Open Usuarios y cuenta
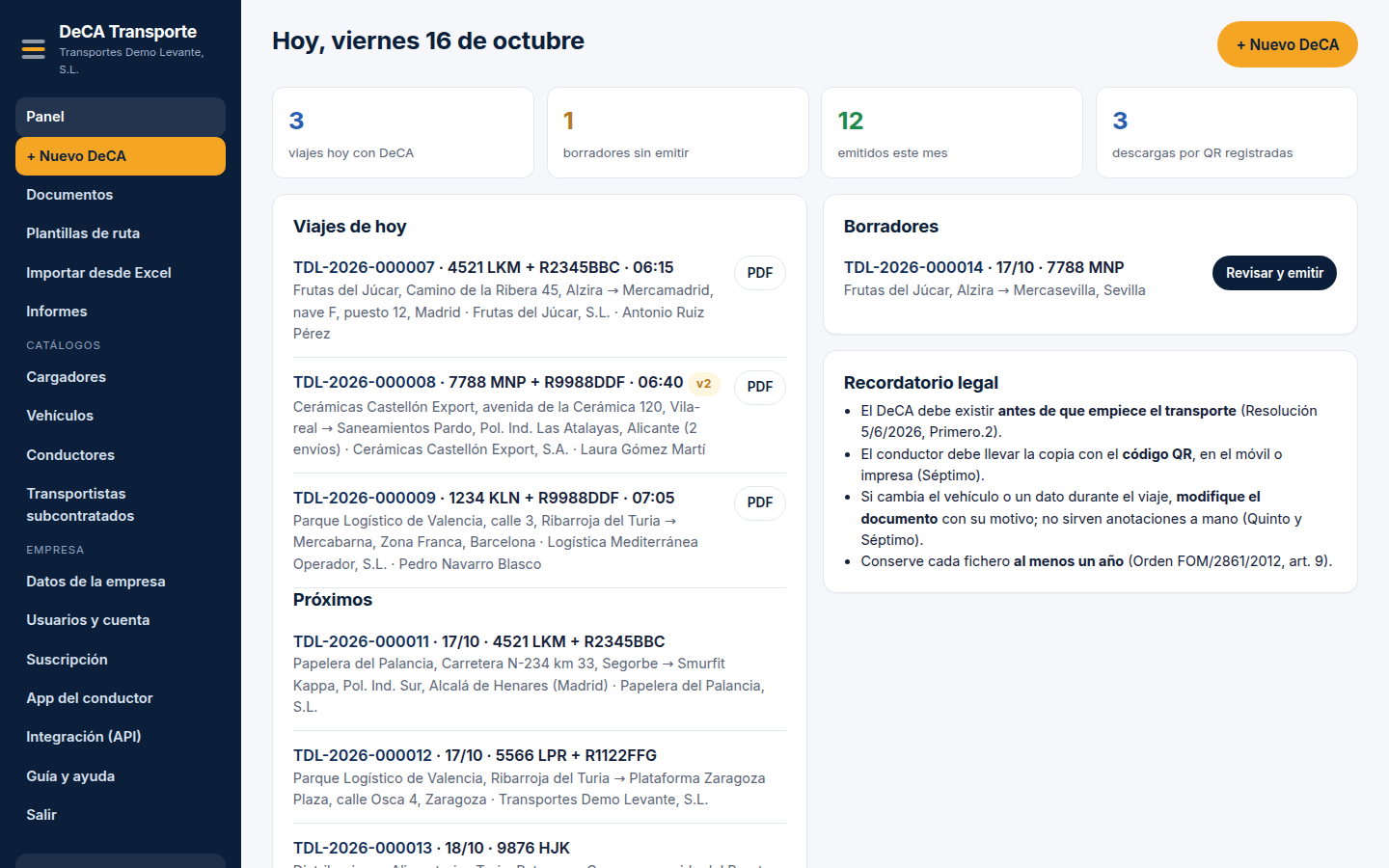Screen dimensions: 1389x868 click(x=121, y=620)
